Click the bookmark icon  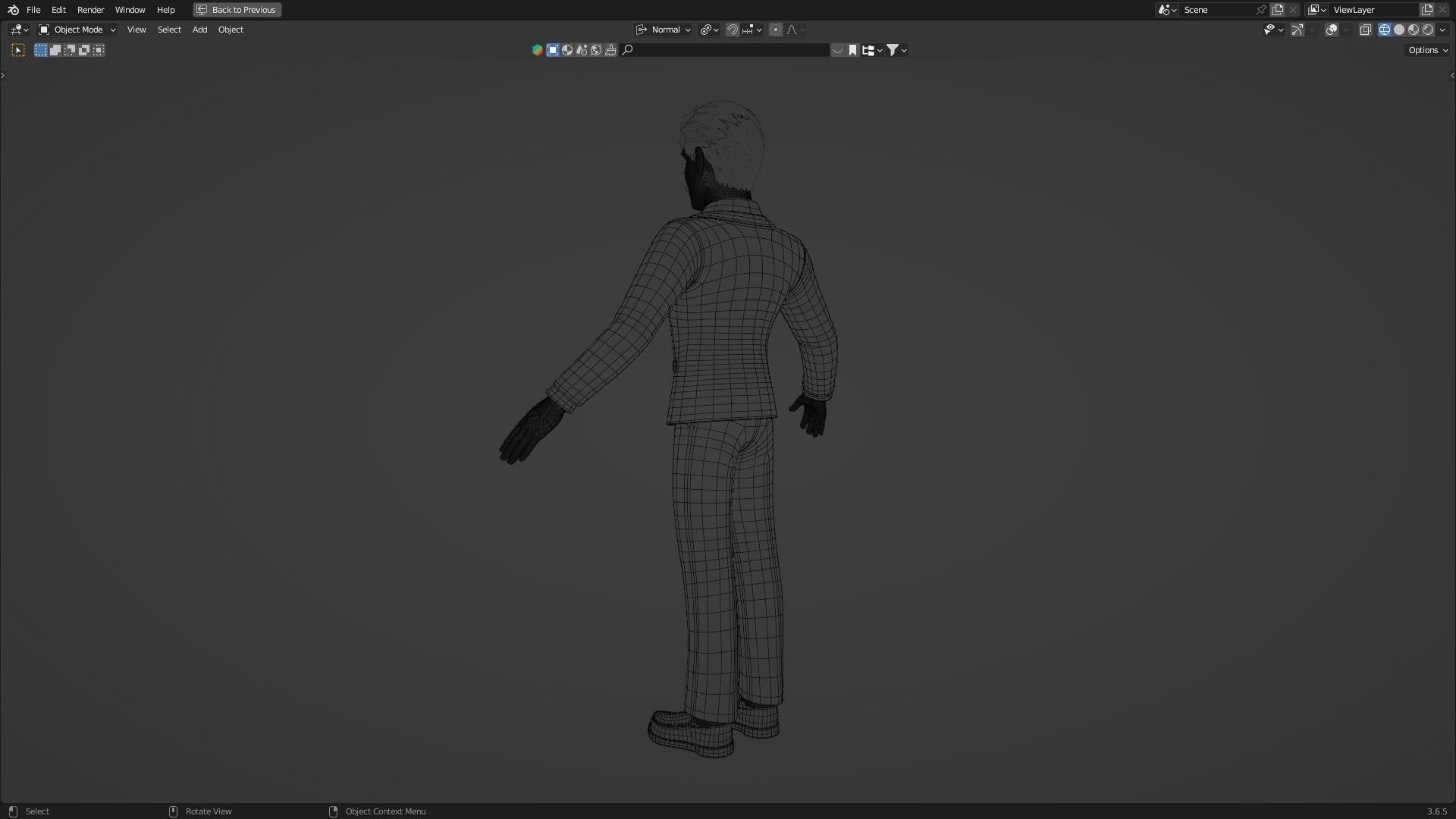point(852,50)
